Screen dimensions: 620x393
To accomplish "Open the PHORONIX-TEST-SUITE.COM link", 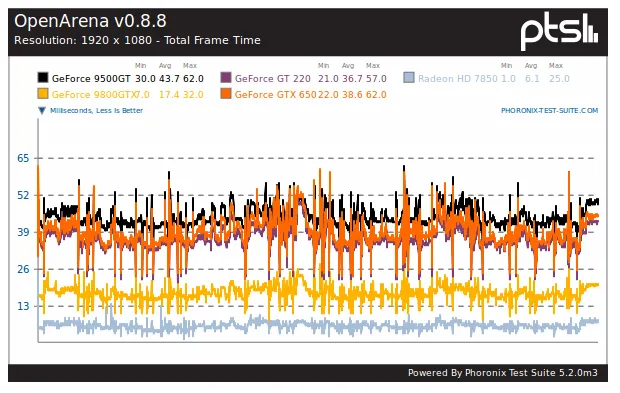I will 550,111.
